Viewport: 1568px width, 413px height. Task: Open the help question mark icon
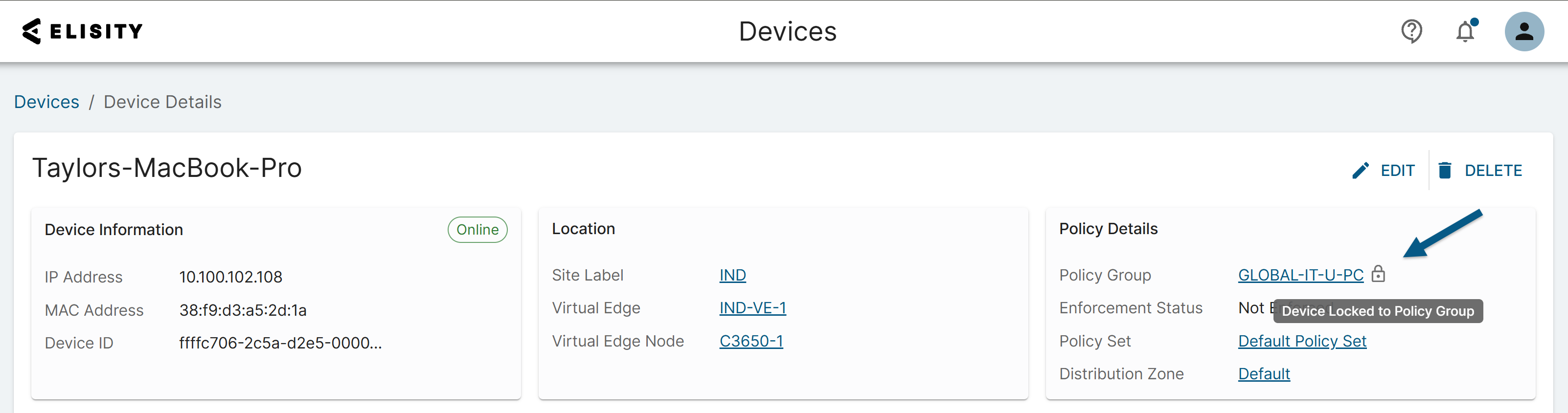click(x=1411, y=31)
